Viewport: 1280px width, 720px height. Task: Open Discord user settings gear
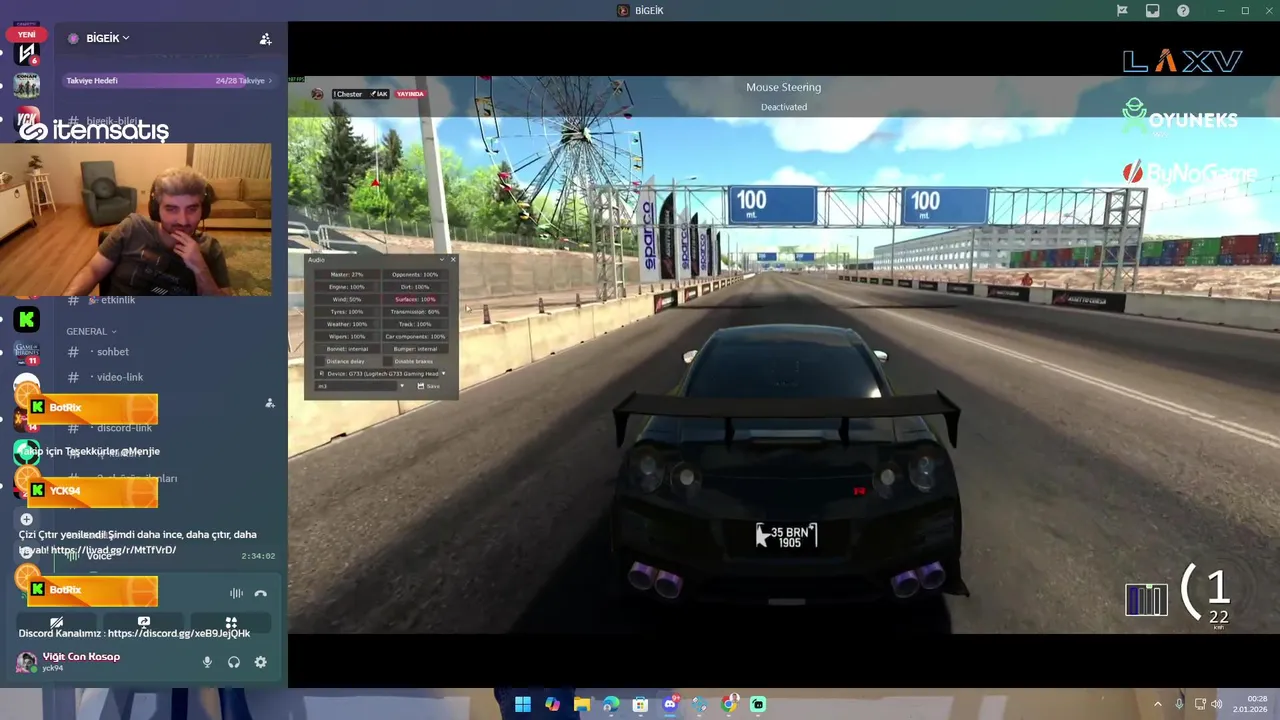(x=261, y=662)
